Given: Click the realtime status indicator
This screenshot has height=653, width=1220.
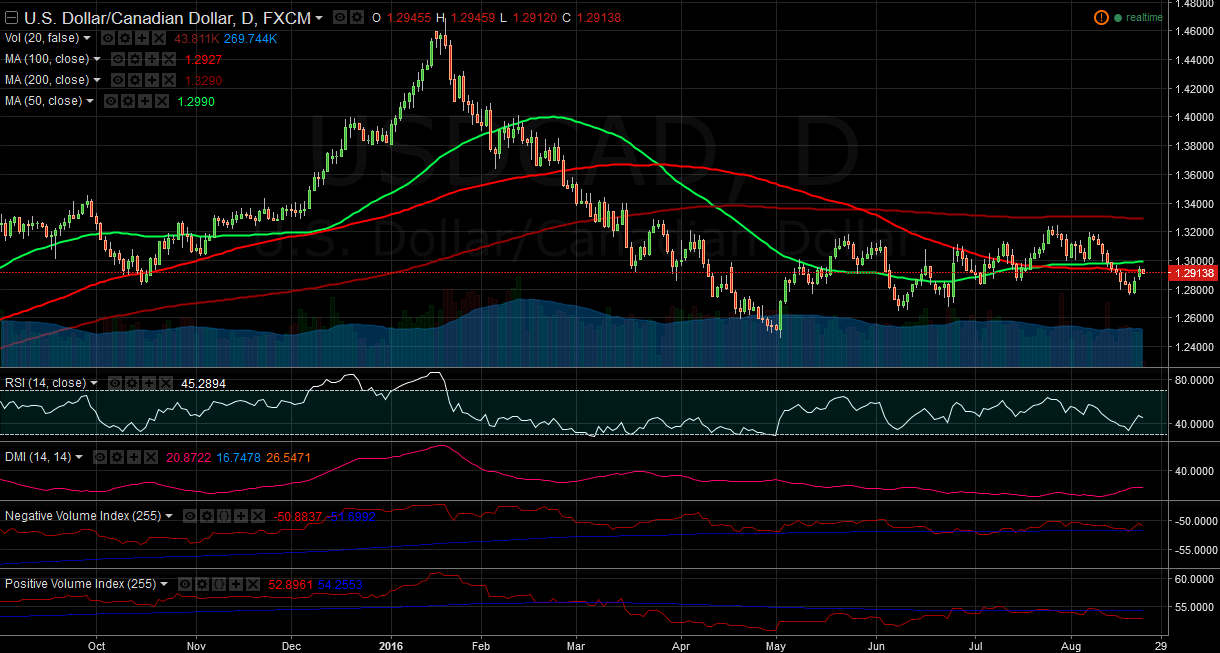Looking at the screenshot, I should point(1143,17).
